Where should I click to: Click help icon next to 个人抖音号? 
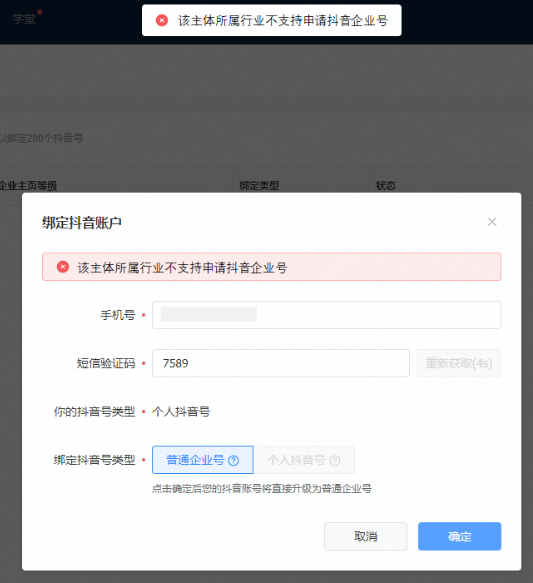(335, 461)
